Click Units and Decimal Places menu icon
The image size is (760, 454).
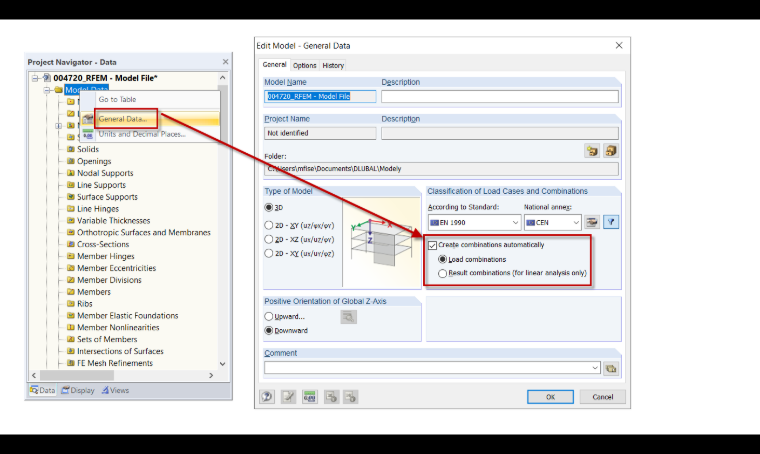(x=88, y=134)
